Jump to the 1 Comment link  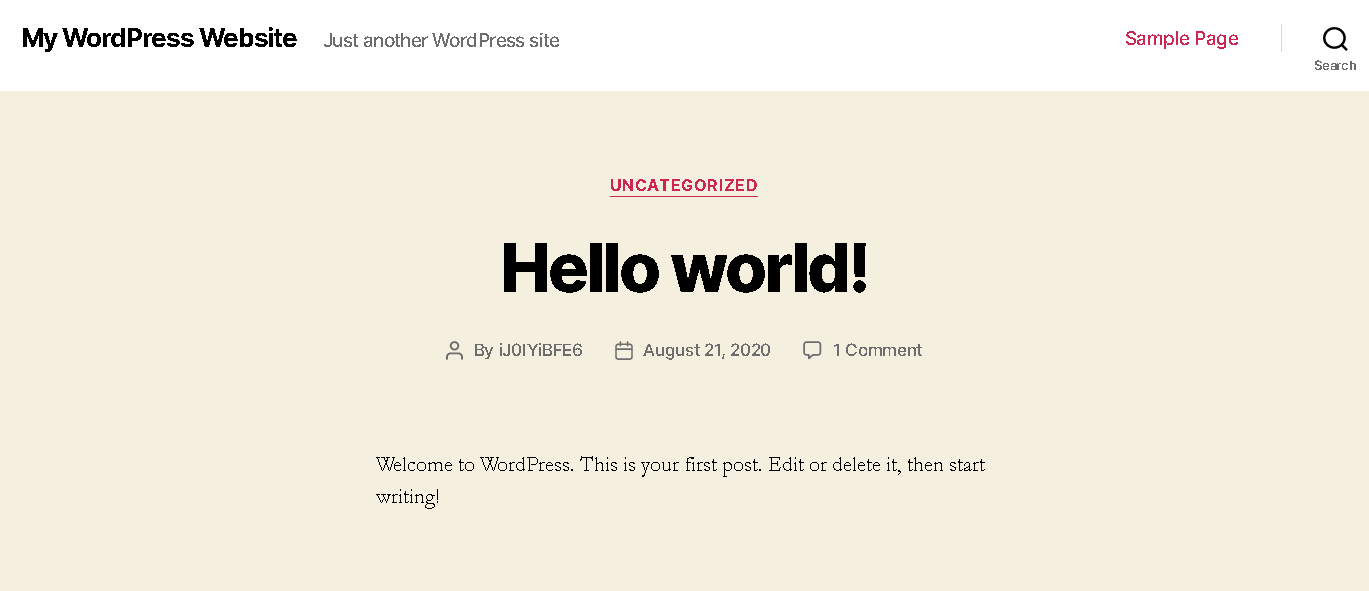pyautogui.click(x=877, y=350)
